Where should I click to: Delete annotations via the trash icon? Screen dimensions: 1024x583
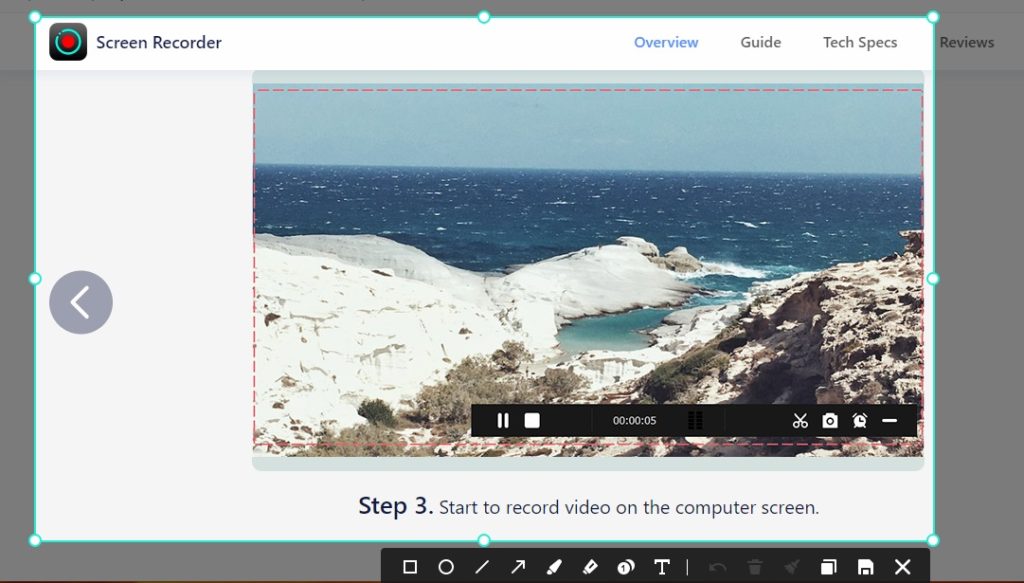pos(756,566)
